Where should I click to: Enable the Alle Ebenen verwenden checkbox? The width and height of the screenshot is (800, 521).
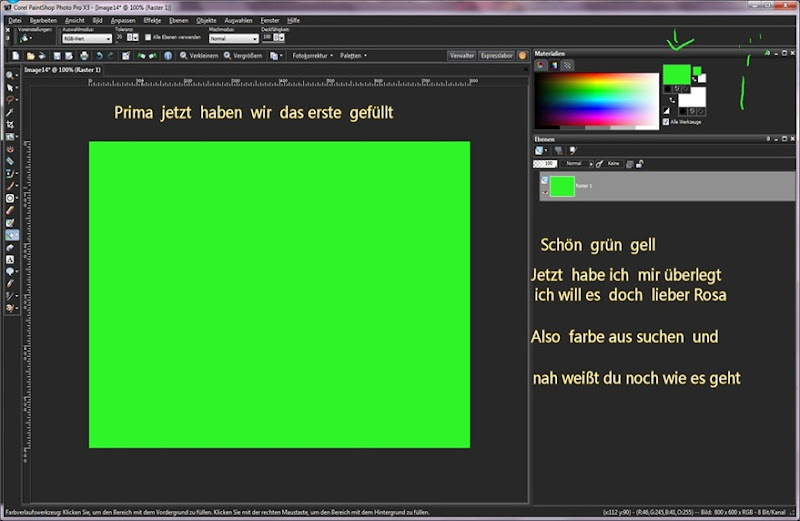pos(148,37)
